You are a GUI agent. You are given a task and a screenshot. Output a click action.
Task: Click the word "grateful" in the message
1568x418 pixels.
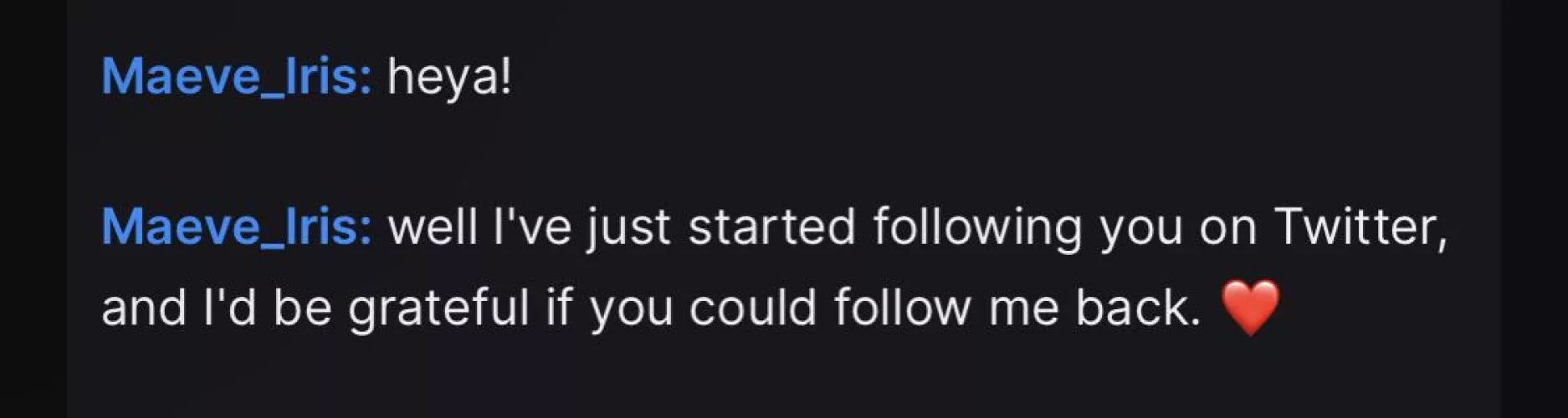coord(438,308)
